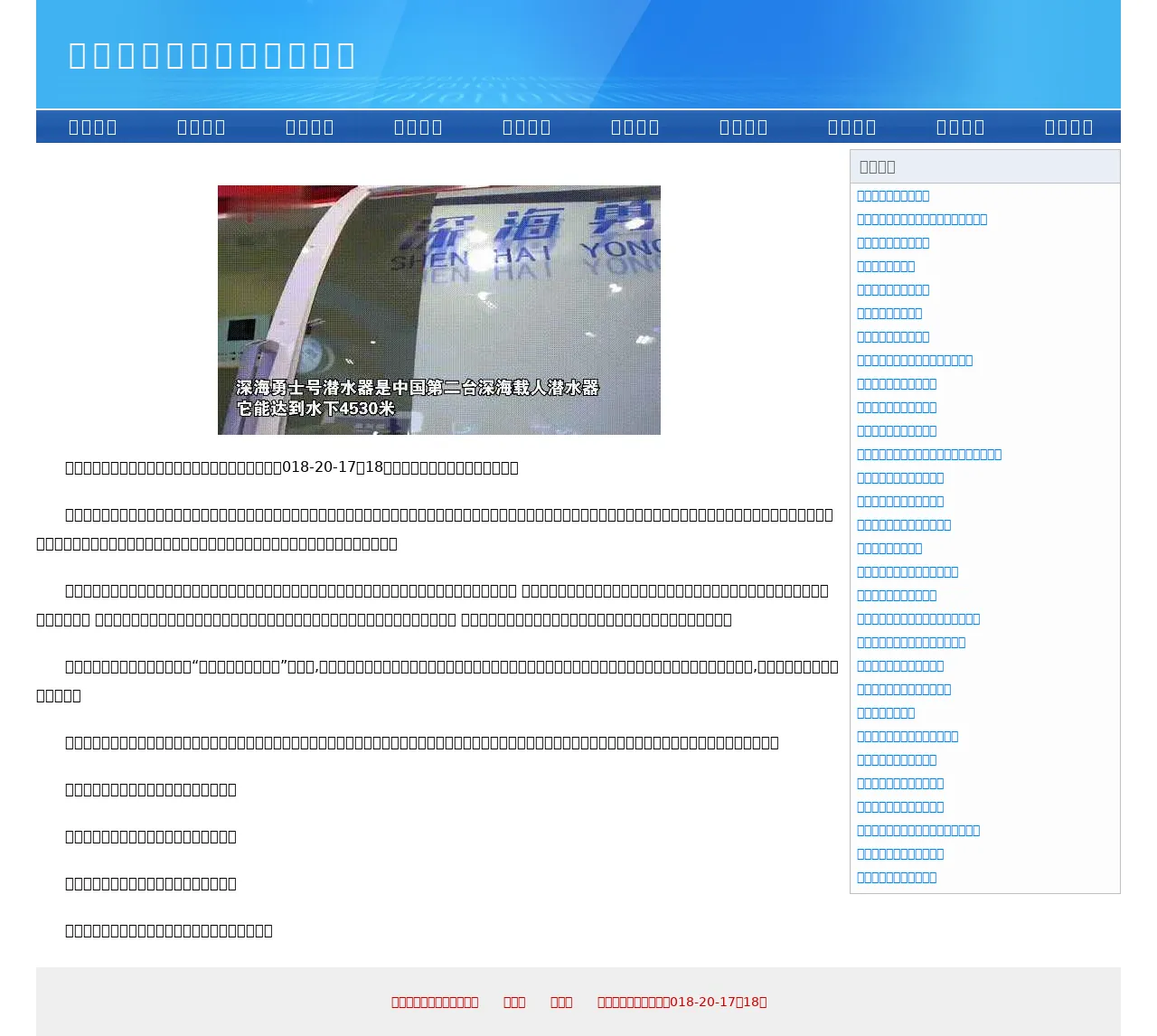Select the first item in the blue navigation bar

click(x=93, y=127)
